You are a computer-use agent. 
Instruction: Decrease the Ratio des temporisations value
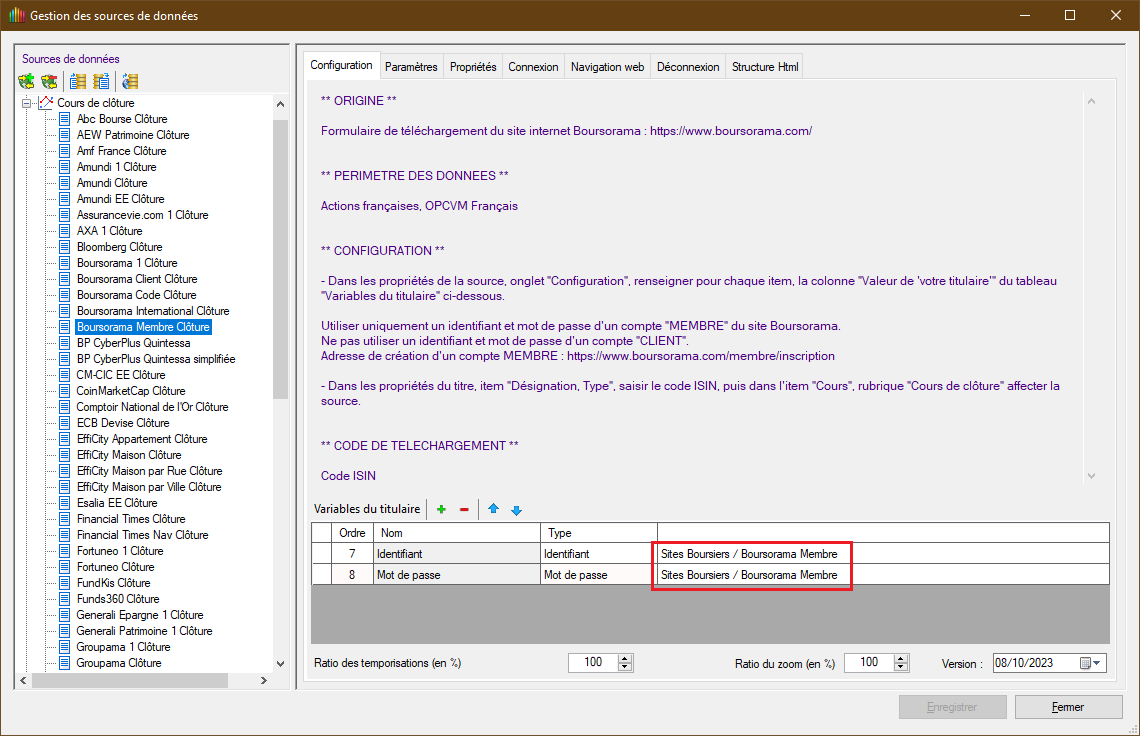click(625, 667)
